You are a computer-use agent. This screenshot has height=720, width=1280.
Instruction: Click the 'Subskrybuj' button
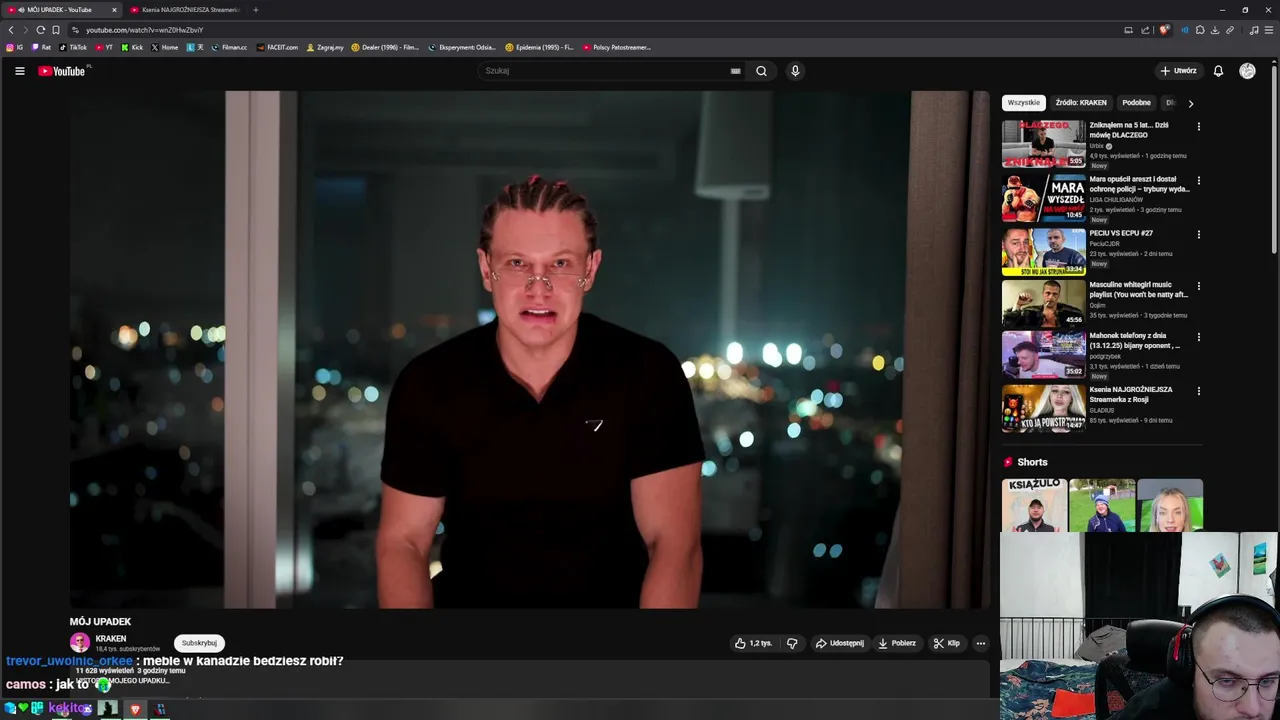click(x=199, y=643)
